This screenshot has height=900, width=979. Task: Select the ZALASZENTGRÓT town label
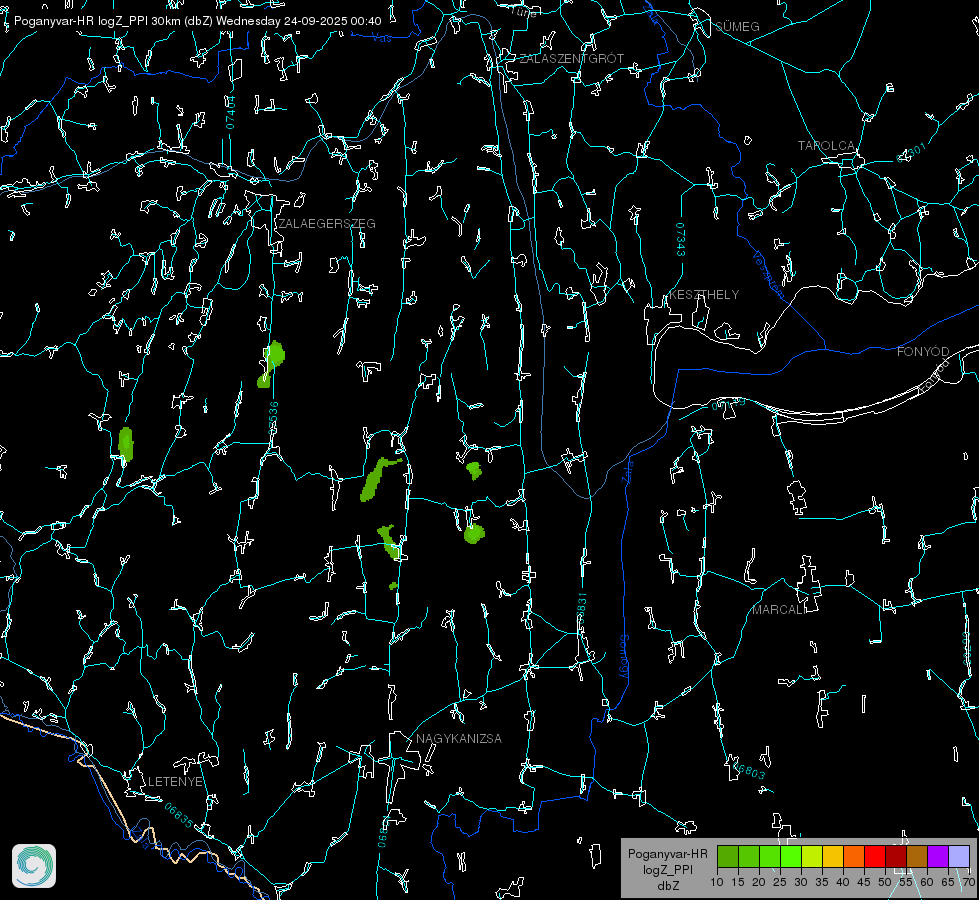tap(571, 59)
